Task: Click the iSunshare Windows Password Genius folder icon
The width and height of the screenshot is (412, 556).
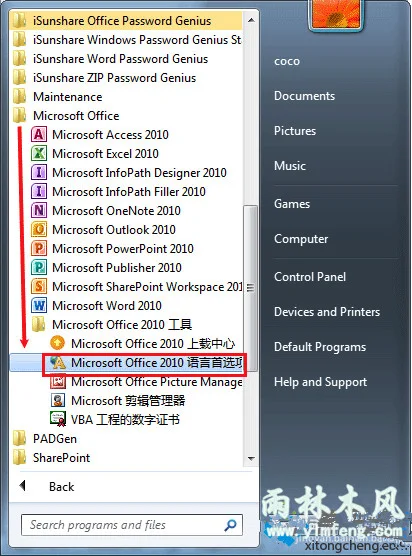Action: [x=20, y=40]
